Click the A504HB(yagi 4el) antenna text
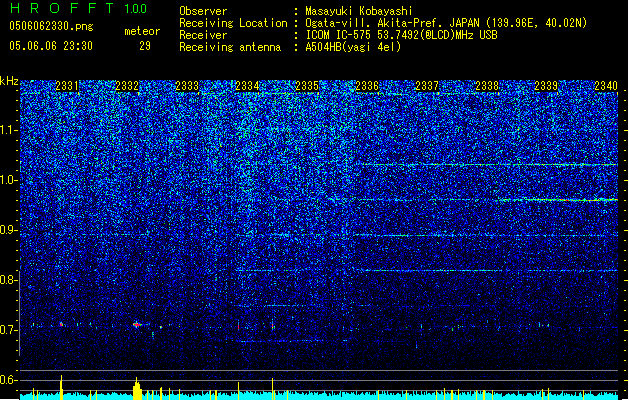This screenshot has width=629, height=400. 353,47
